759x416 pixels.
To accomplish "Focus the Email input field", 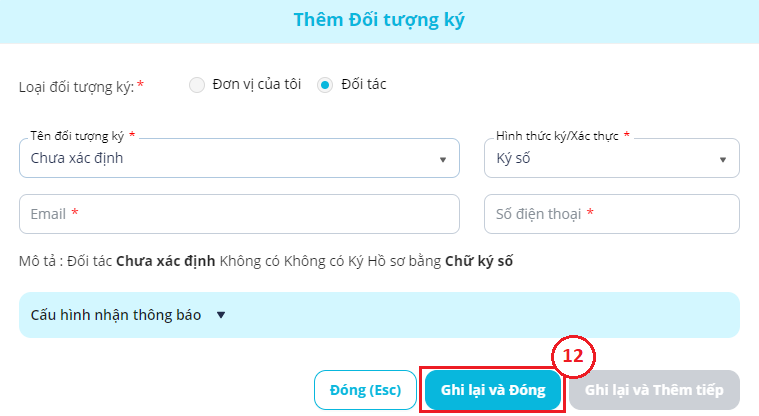I will click(239, 214).
